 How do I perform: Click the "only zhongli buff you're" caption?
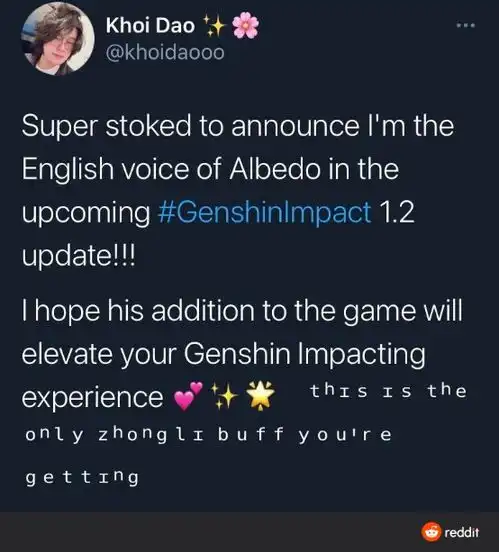coord(208,435)
